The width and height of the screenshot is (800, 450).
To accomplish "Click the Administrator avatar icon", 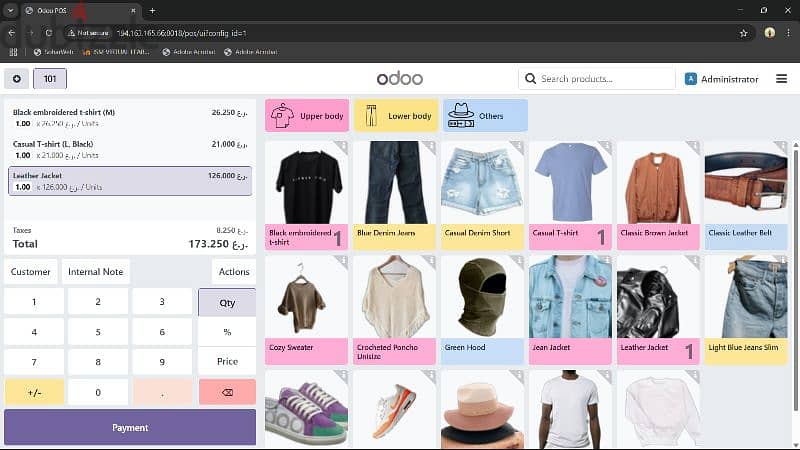I will pos(691,79).
